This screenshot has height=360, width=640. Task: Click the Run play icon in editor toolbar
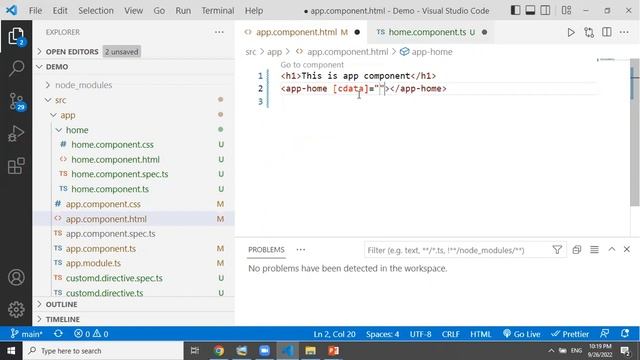(x=571, y=32)
